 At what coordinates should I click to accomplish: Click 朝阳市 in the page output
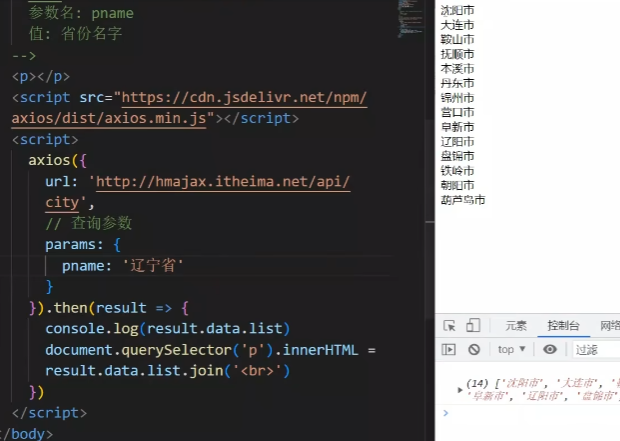(457, 185)
